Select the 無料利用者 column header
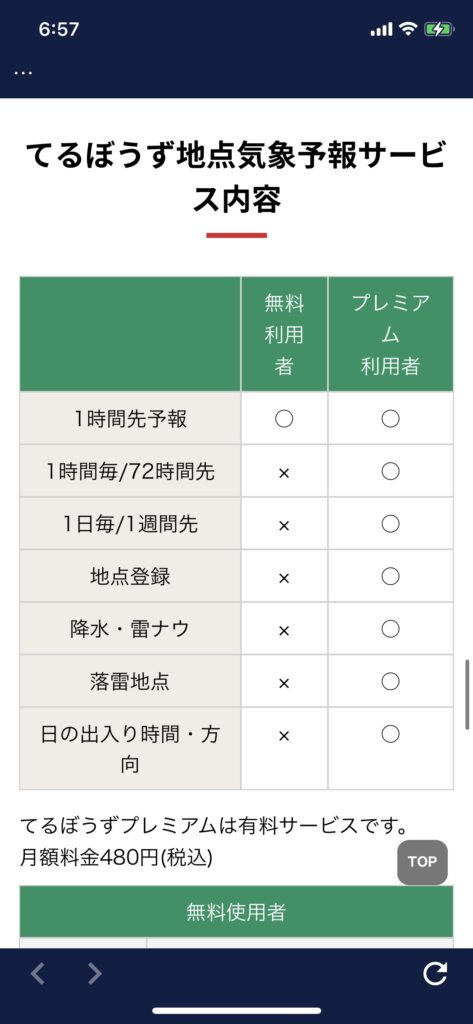Screen dimensions: 473x1024 pyautogui.click(x=284, y=334)
